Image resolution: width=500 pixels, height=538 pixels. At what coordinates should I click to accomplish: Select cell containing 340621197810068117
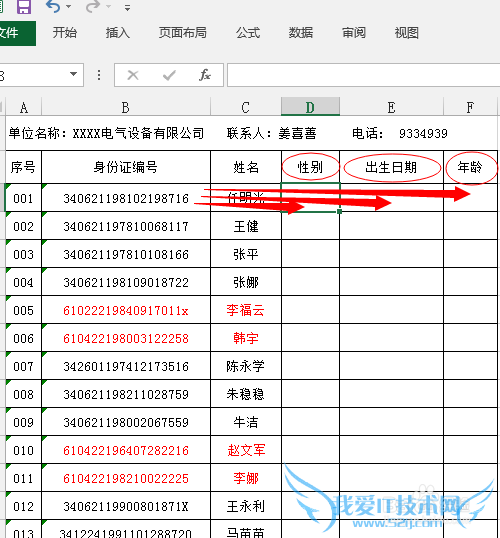pyautogui.click(x=126, y=226)
